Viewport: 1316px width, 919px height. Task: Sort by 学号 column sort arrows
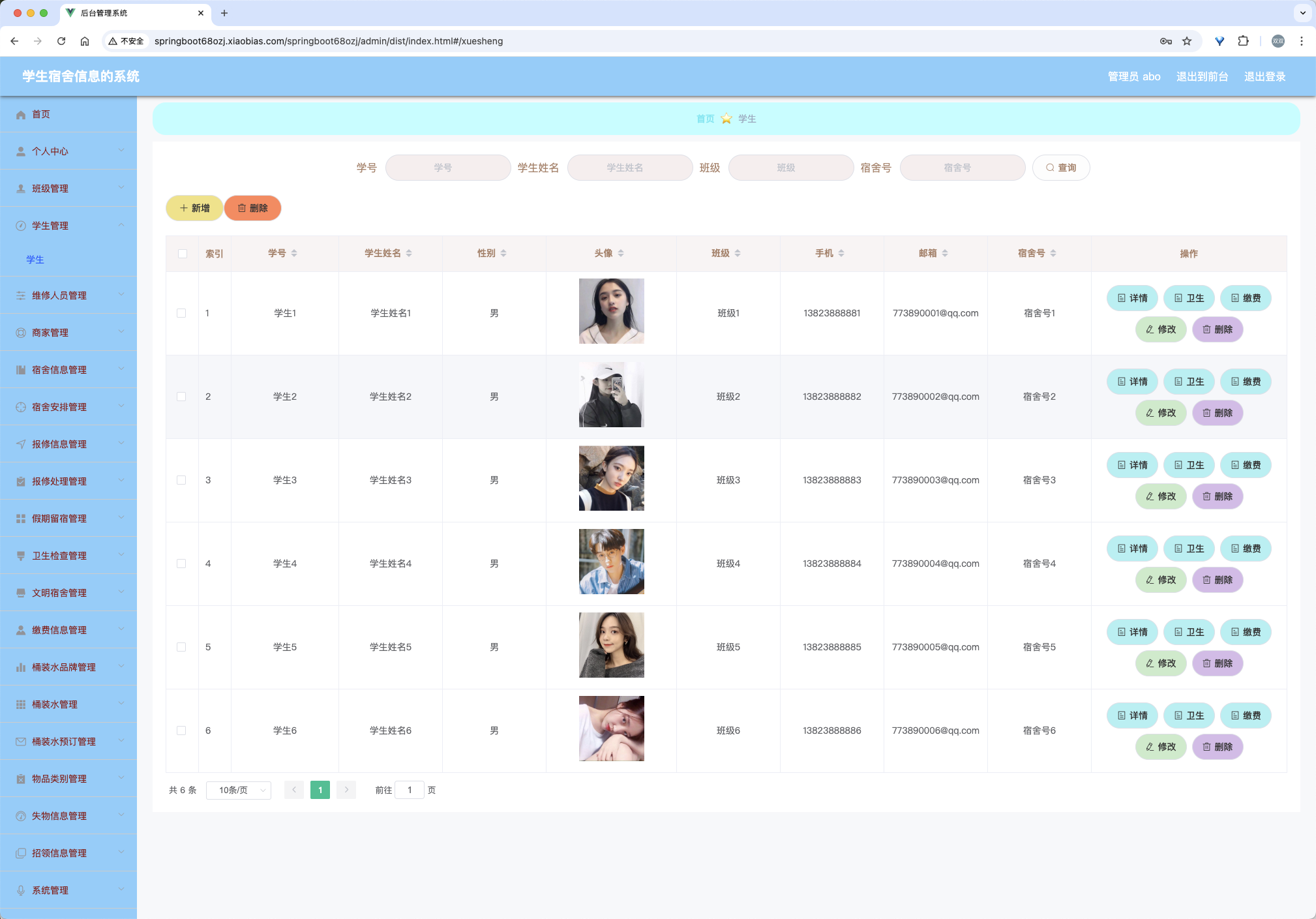(x=294, y=253)
